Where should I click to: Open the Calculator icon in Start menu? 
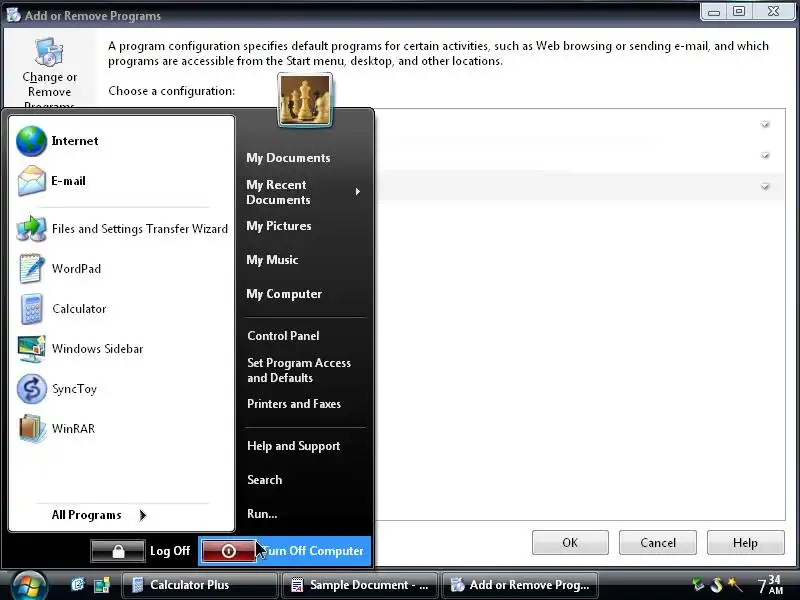tap(32, 309)
